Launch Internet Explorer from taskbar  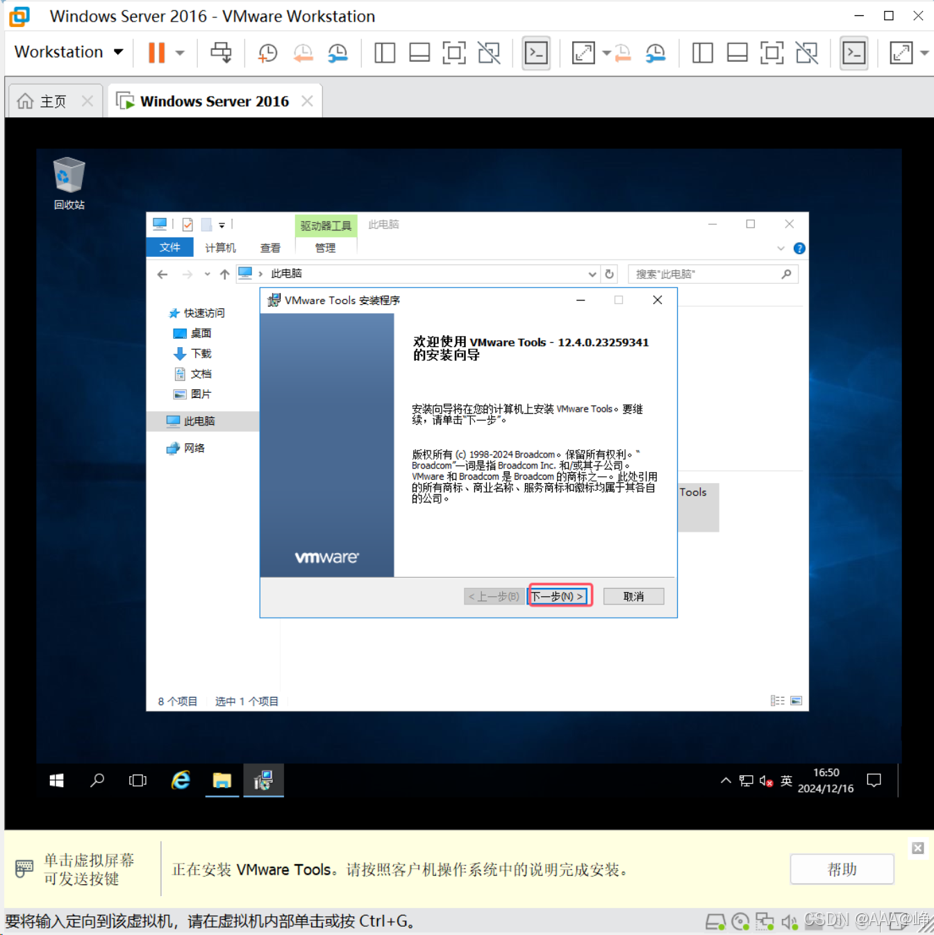coord(181,781)
